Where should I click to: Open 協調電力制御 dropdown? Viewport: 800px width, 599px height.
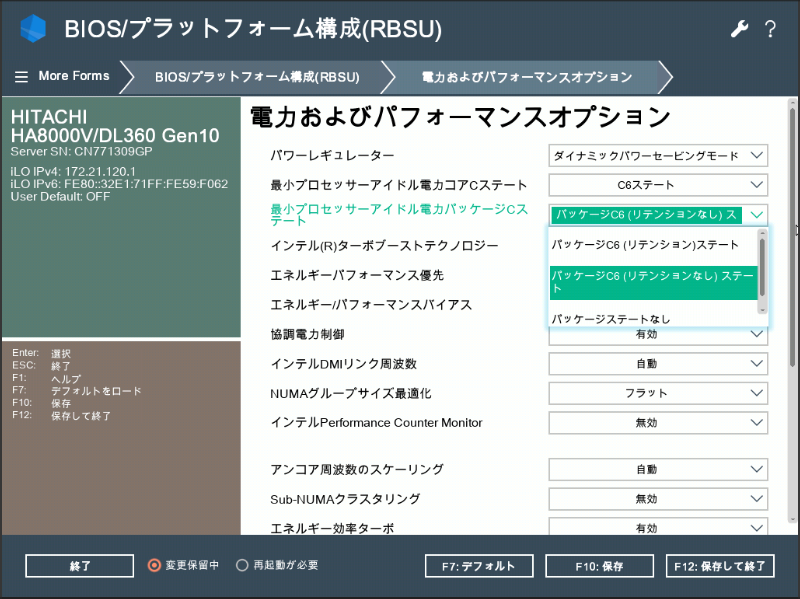point(658,335)
